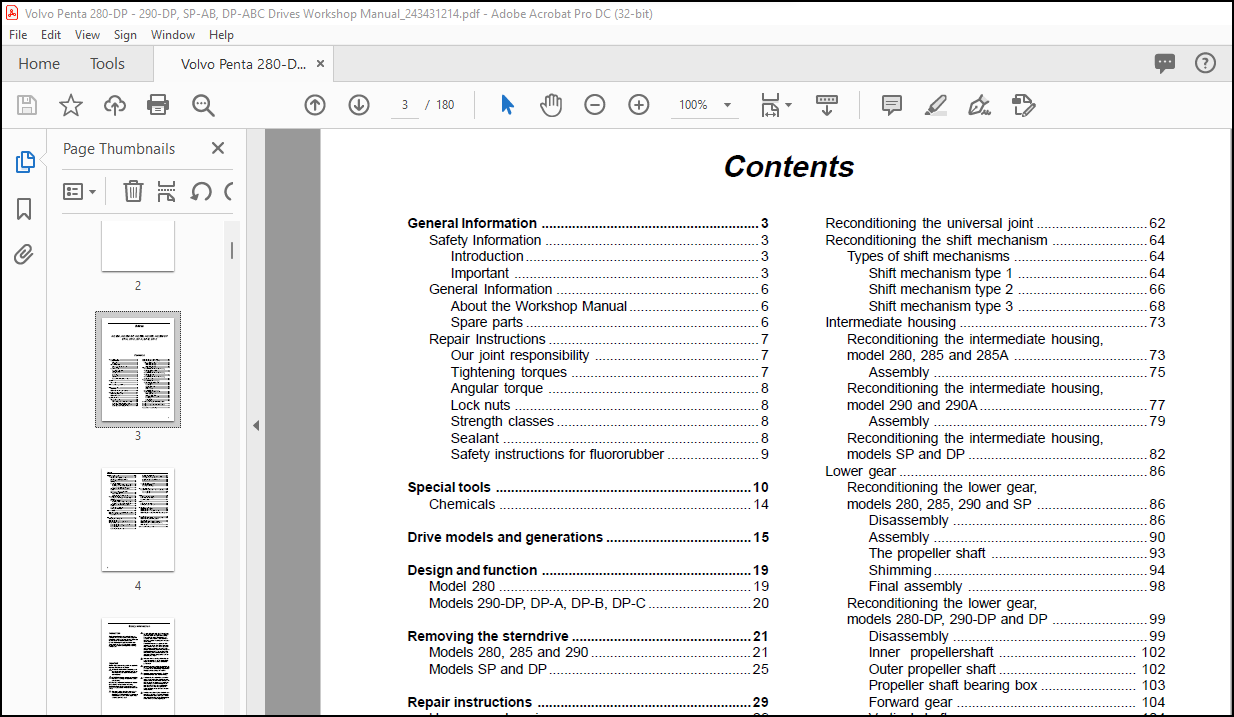The width and height of the screenshot is (1234, 717).
Task: Click Tightening torques contents line
Action: (609, 372)
